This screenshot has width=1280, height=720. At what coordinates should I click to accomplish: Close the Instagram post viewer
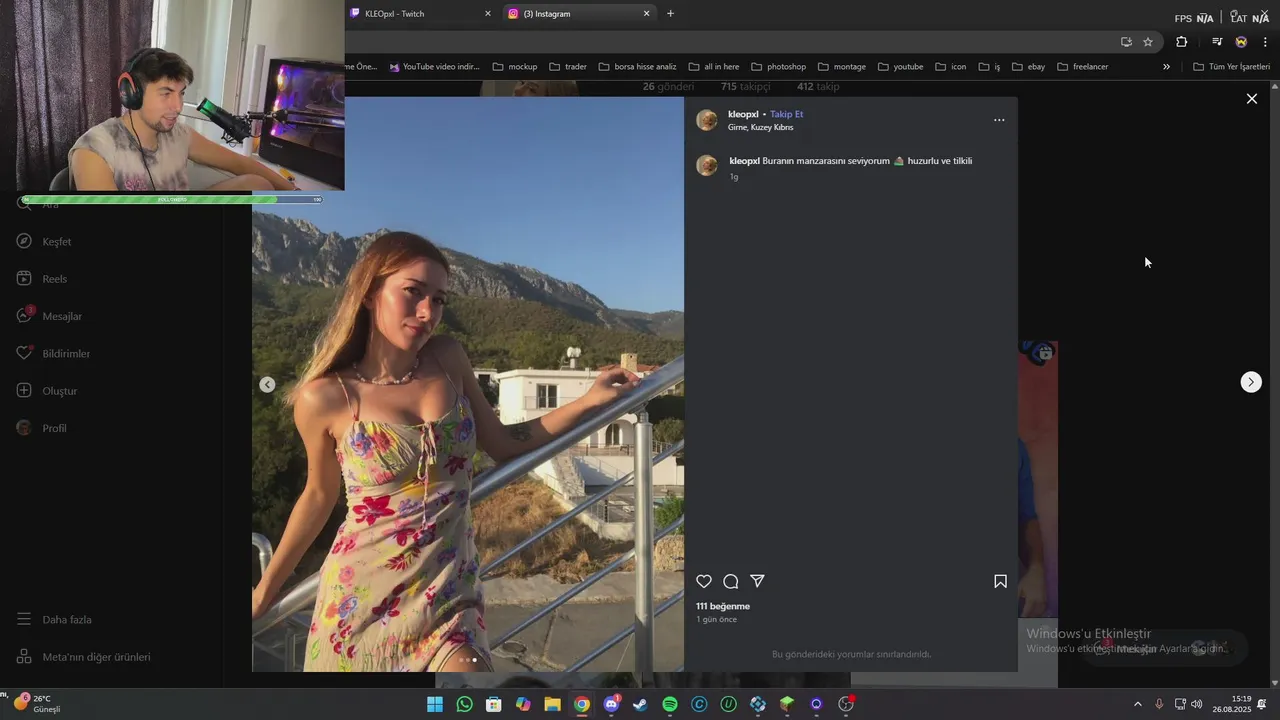point(1252,98)
